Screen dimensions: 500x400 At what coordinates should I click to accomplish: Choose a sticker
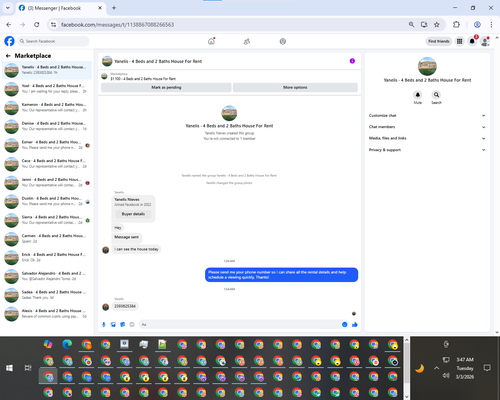123,324
